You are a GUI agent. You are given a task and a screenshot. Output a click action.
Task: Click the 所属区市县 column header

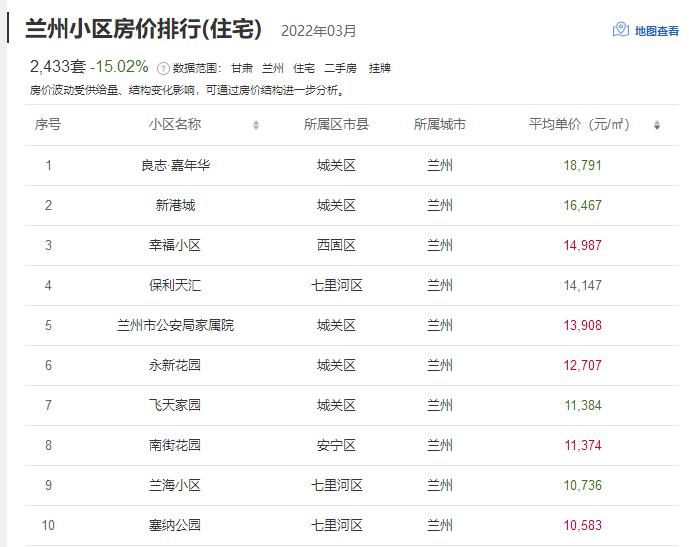336,124
